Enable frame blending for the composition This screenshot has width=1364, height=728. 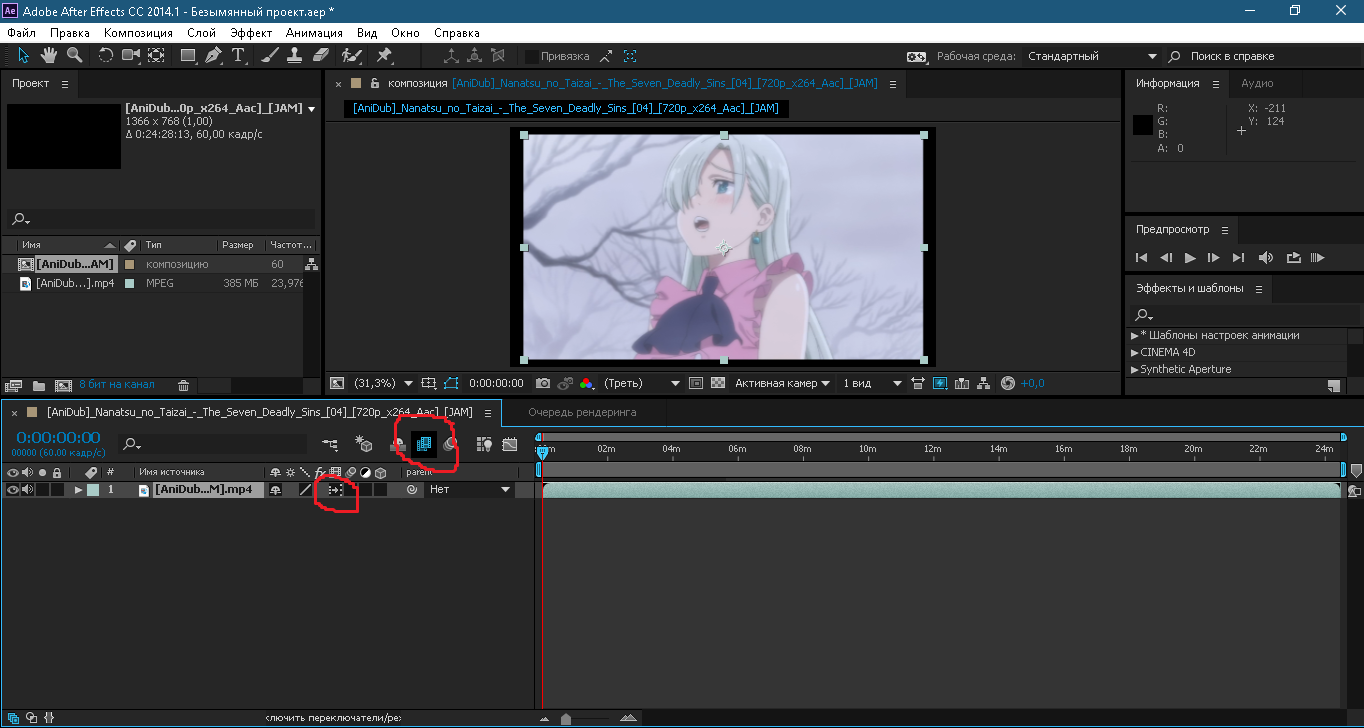pos(424,444)
